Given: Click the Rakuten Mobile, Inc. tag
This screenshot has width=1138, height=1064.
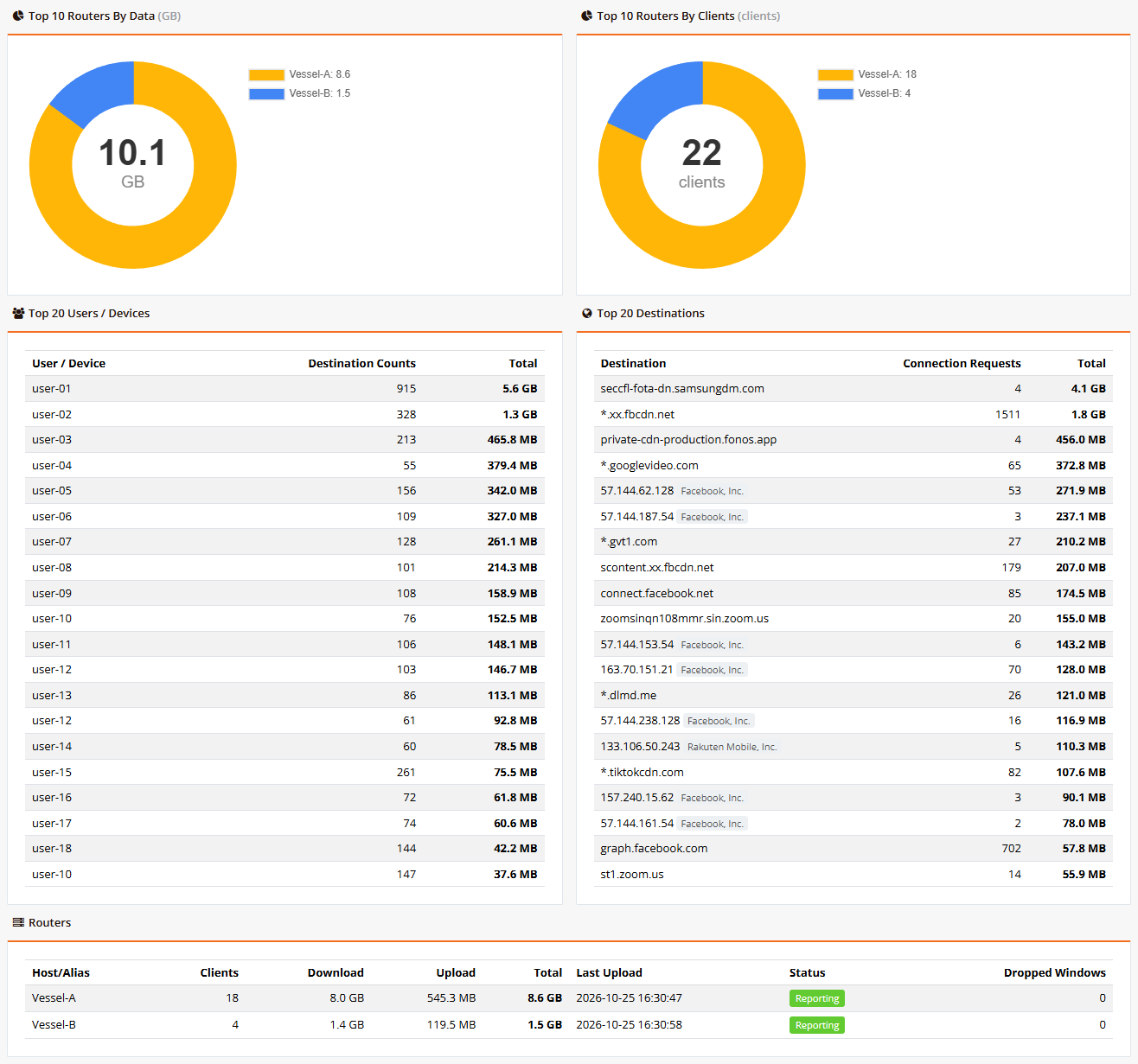Looking at the screenshot, I should click(732, 747).
